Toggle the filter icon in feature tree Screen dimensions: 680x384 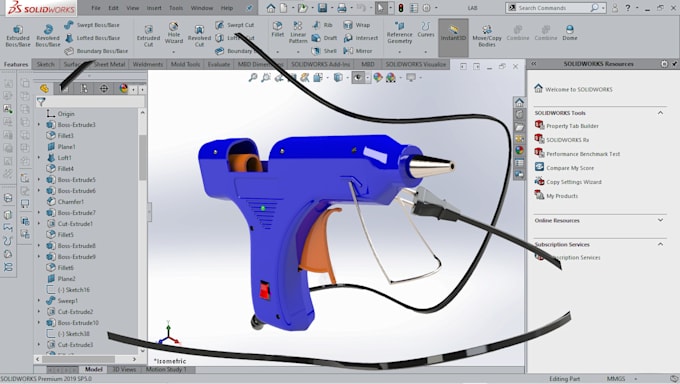pos(41,102)
